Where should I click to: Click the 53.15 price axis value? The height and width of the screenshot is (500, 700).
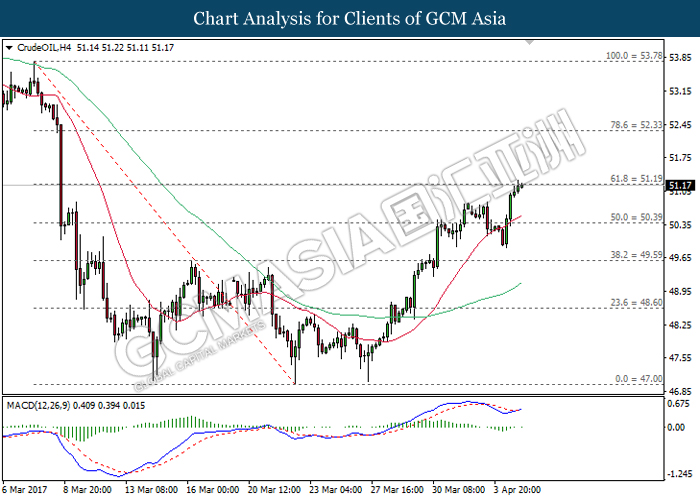click(680, 91)
